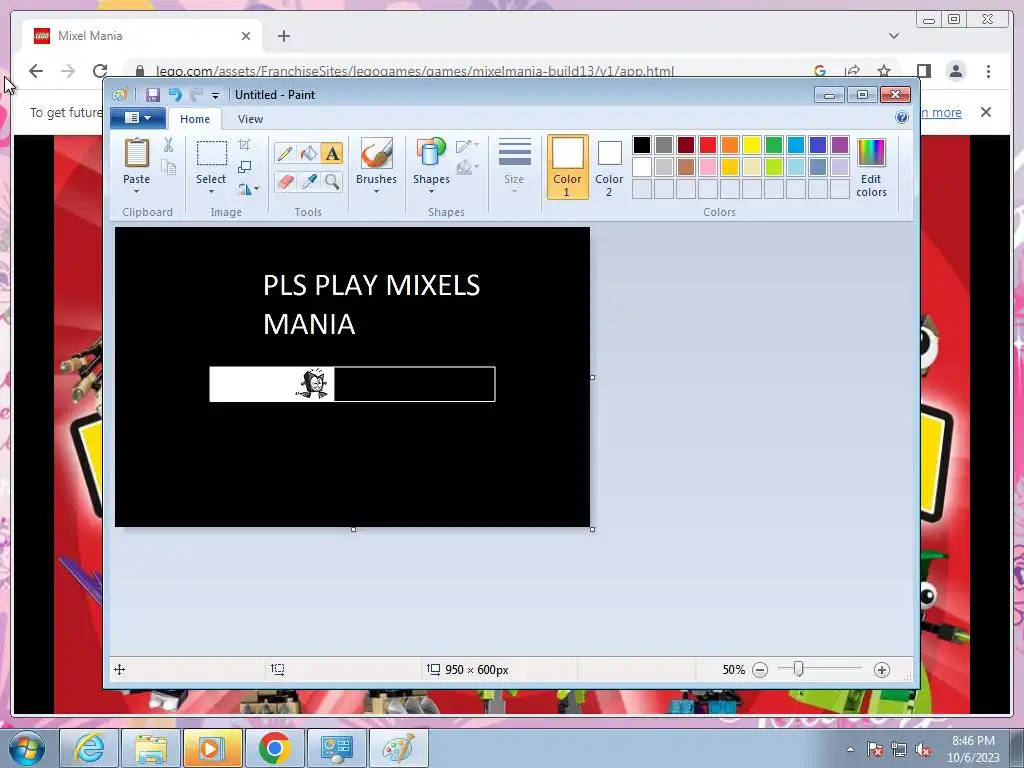
Task: Pick the green color swatch
Action: (x=774, y=144)
